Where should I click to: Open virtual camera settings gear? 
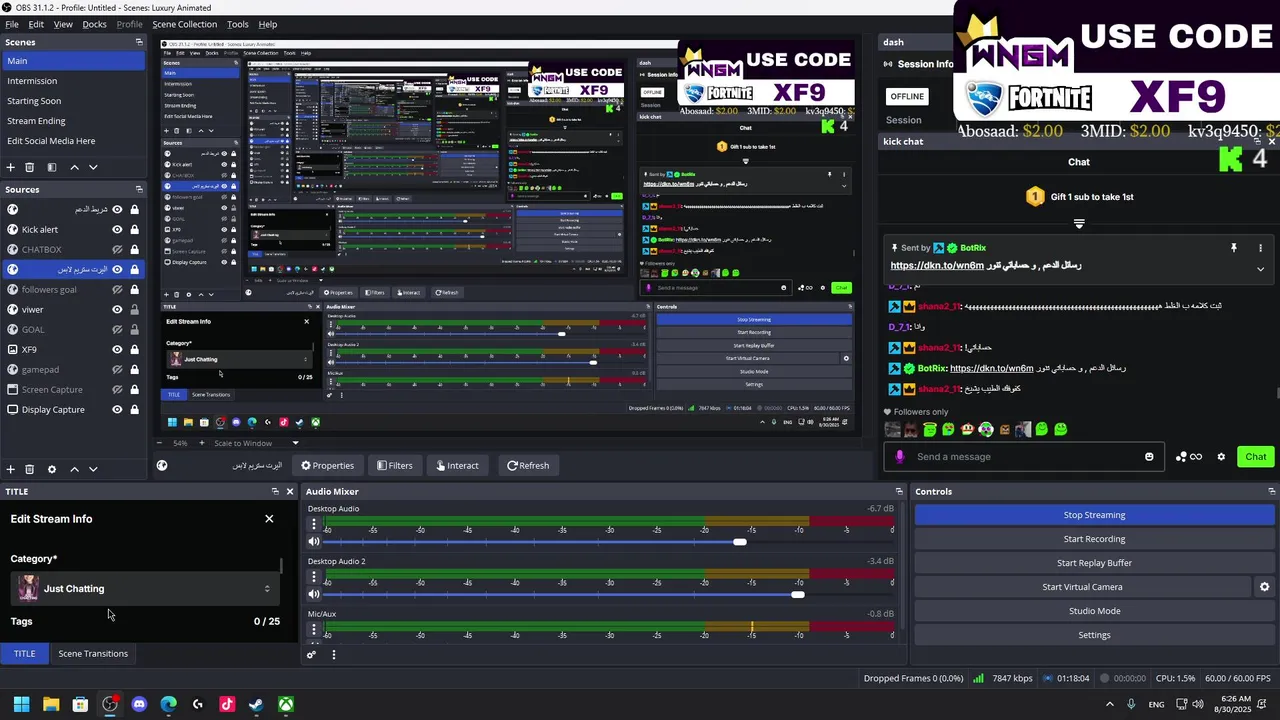click(x=1264, y=587)
